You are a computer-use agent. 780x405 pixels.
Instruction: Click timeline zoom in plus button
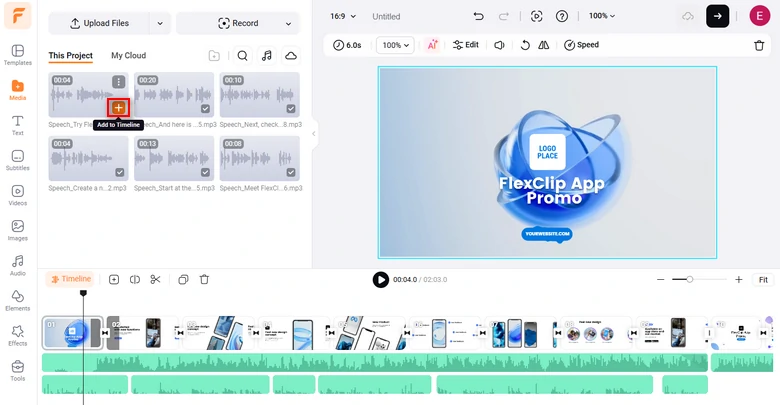(x=739, y=280)
